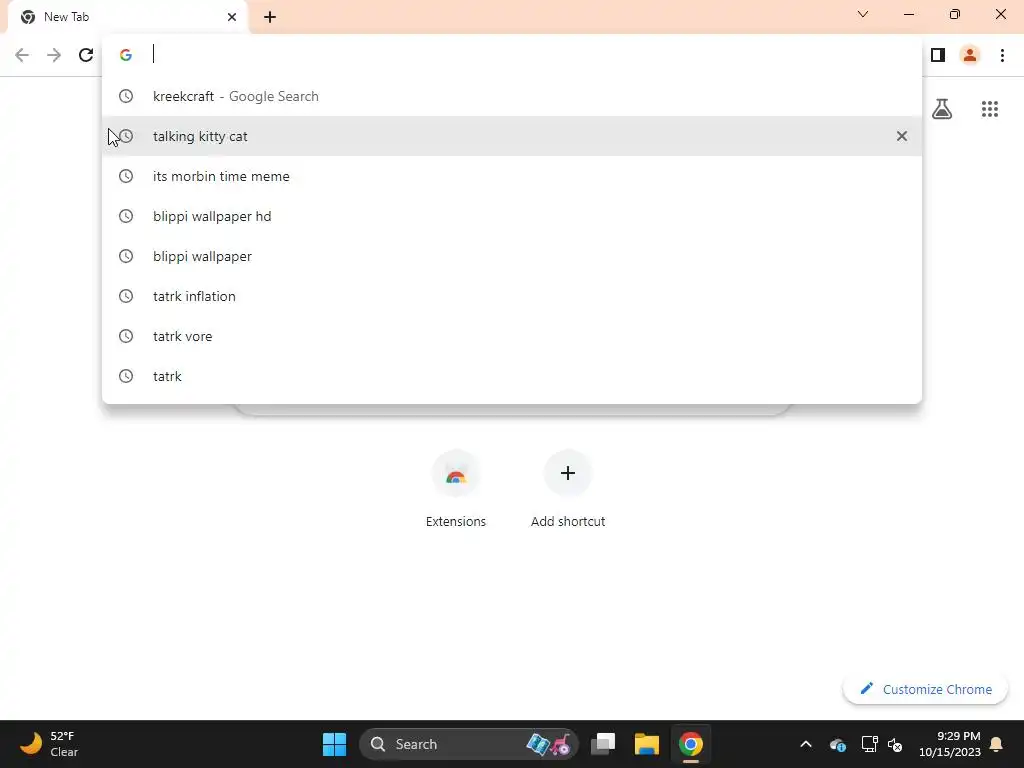Viewport: 1024px width, 768px height.
Task: Click the clock icon beside kreekcraft
Action: coord(126,96)
